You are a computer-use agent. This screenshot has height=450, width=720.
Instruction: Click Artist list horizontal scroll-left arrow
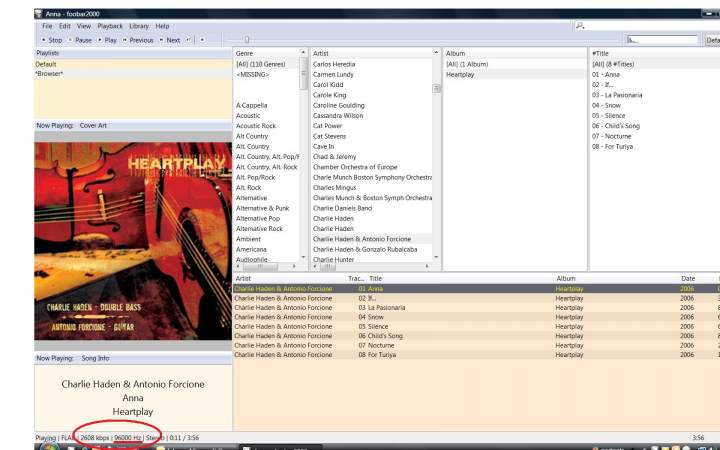315,266
